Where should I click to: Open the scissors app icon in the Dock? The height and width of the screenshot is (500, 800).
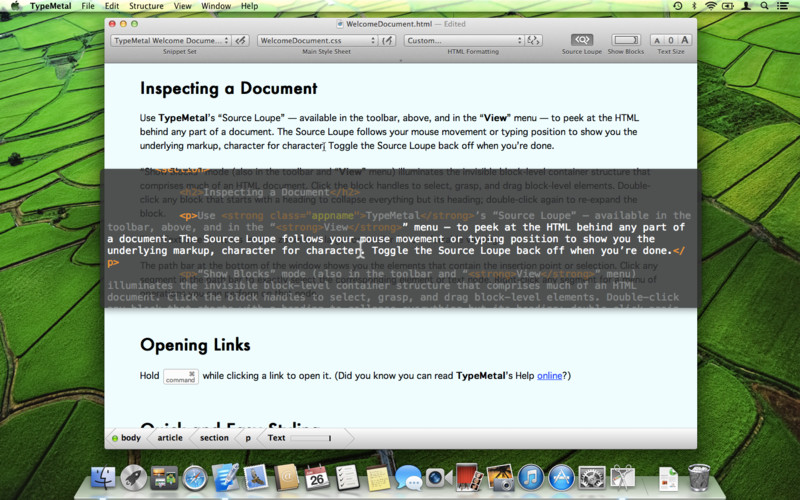point(622,478)
